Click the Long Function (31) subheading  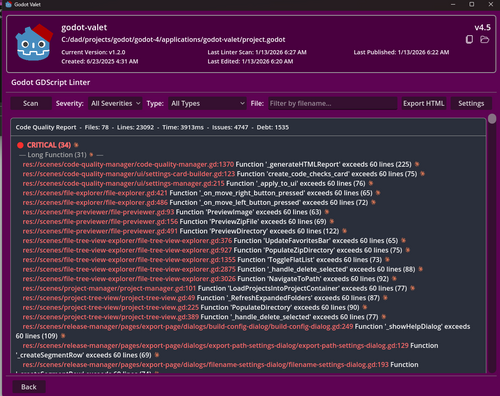[x=57, y=155]
